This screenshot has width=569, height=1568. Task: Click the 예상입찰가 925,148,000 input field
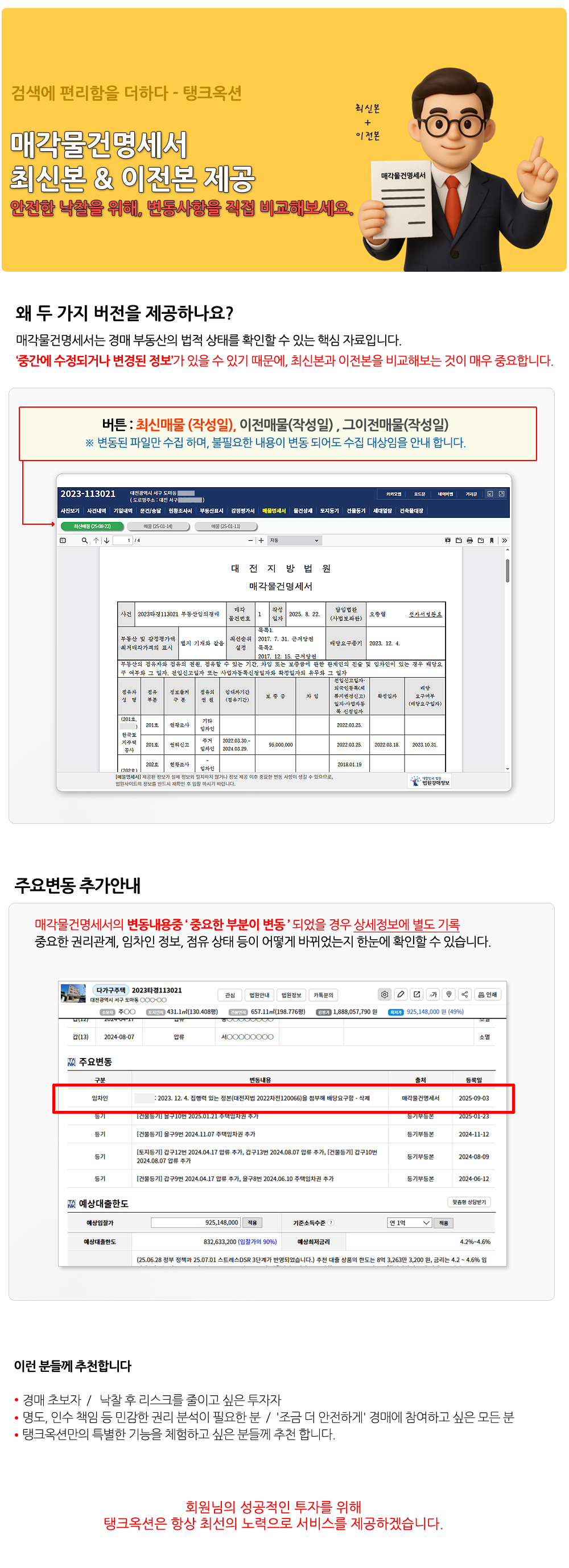(x=196, y=1223)
